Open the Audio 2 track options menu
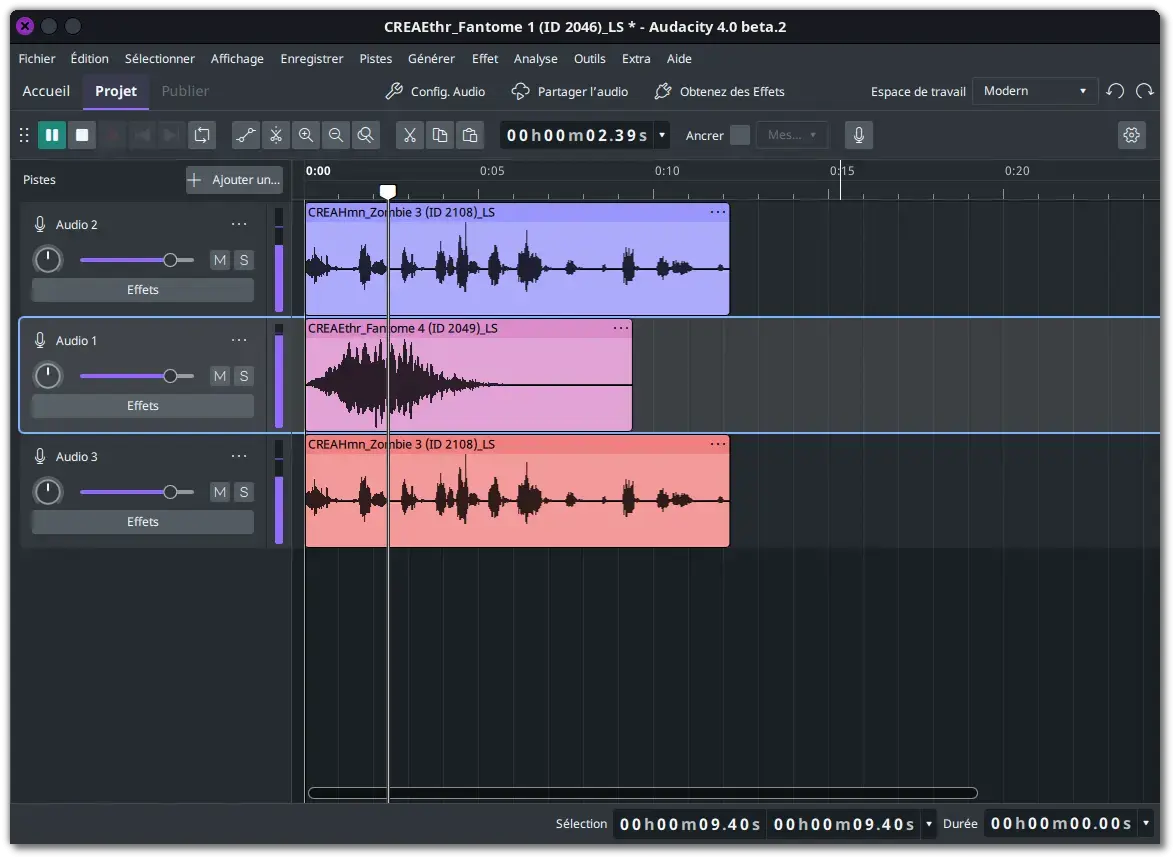 click(239, 225)
